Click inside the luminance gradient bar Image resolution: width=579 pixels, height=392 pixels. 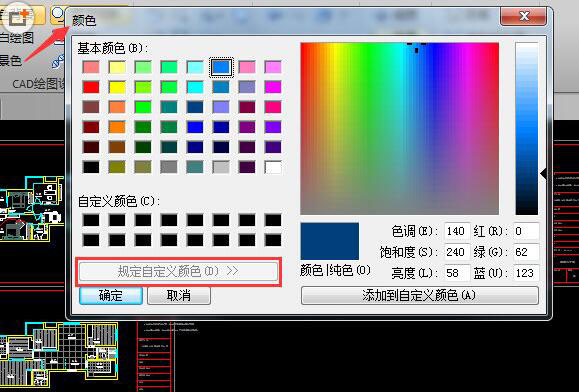(527, 128)
